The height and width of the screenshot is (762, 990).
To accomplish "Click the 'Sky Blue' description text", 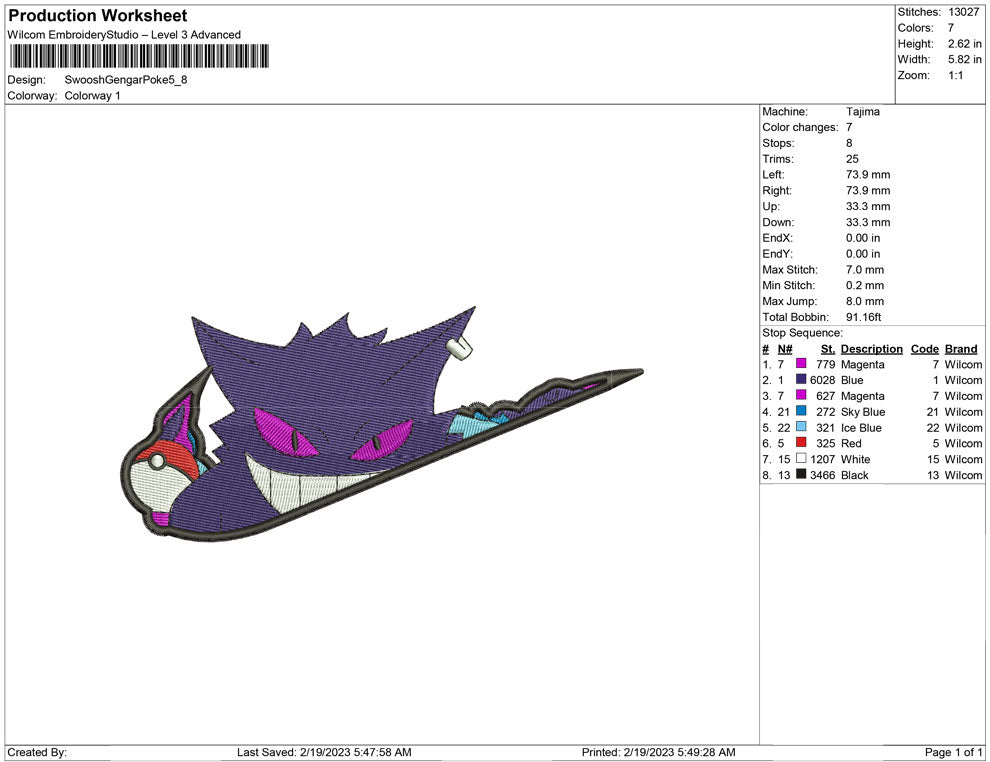I will [862, 412].
